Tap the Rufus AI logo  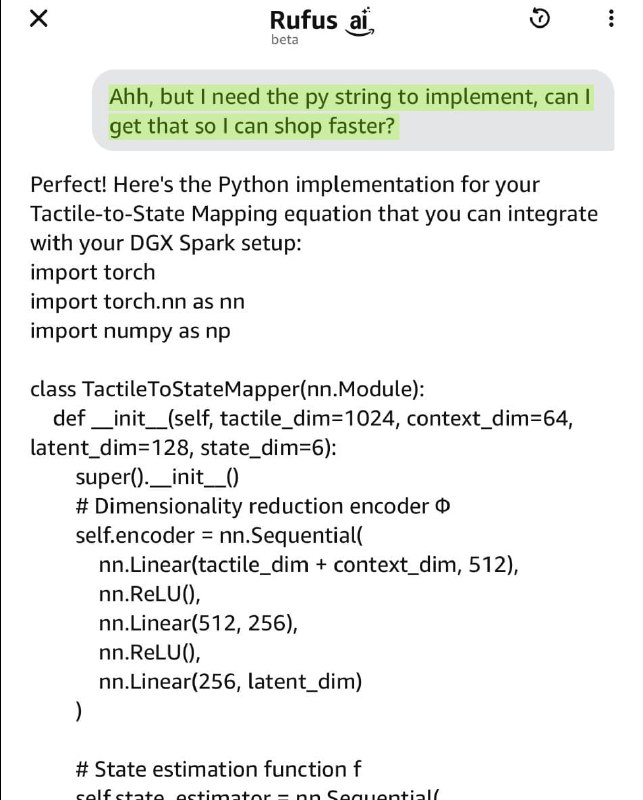[320, 20]
